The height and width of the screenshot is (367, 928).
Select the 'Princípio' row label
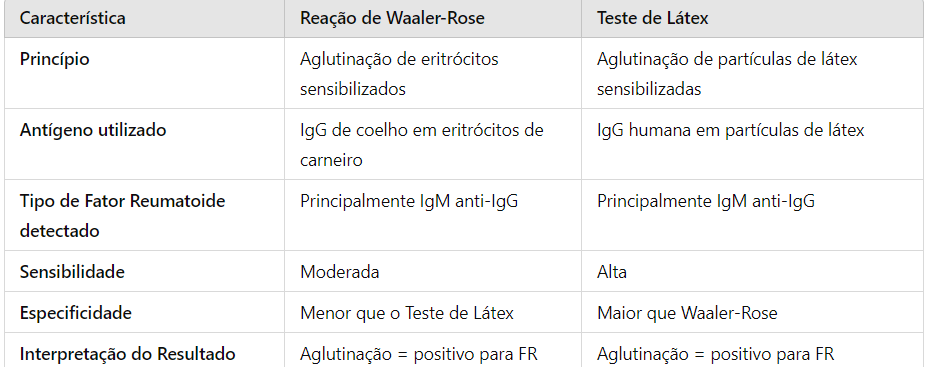54,59
